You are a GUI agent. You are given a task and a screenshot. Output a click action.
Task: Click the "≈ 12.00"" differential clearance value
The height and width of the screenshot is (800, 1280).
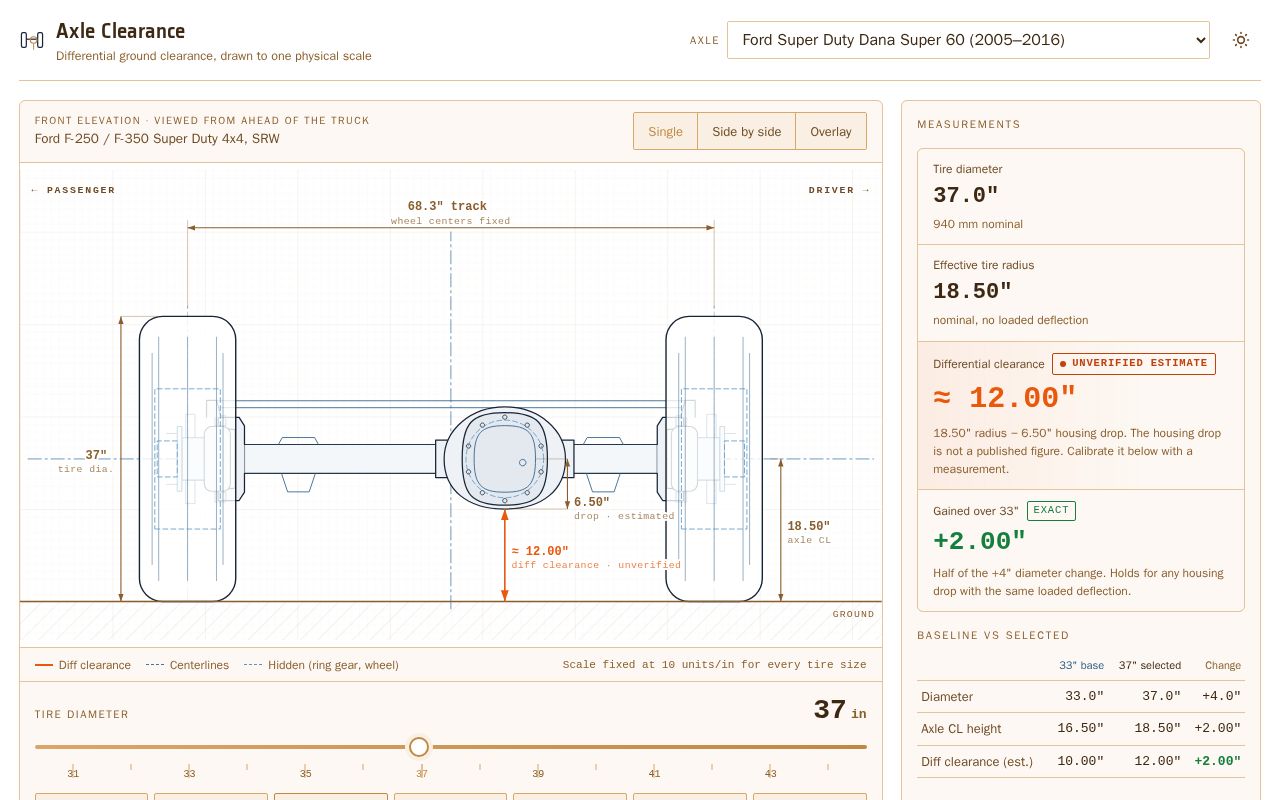point(1005,398)
